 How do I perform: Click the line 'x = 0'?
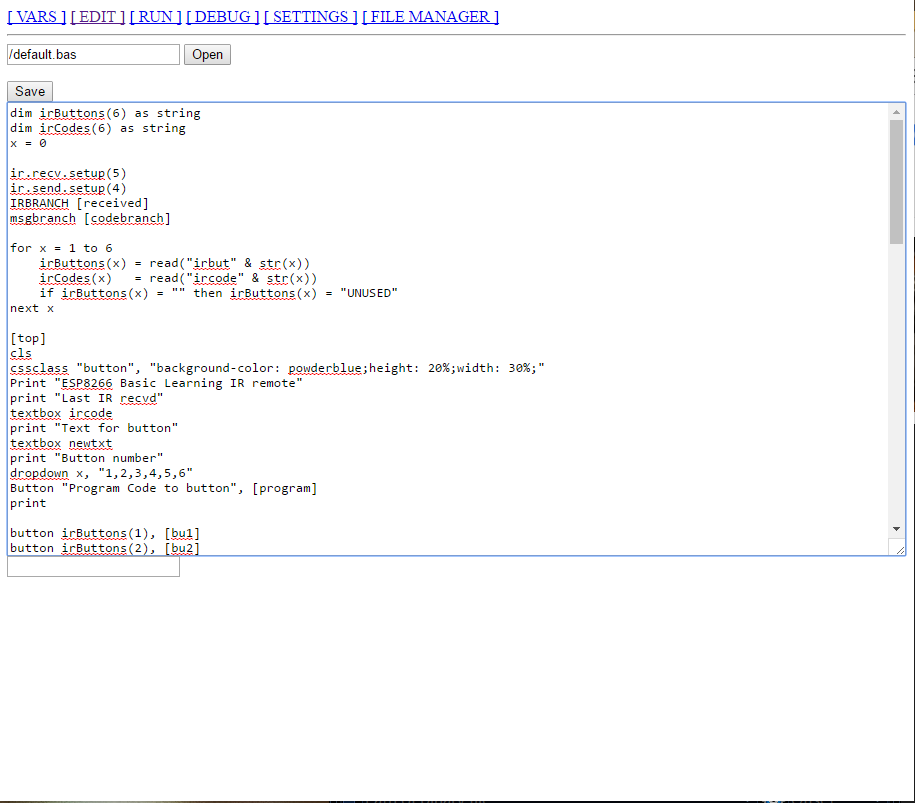point(28,144)
